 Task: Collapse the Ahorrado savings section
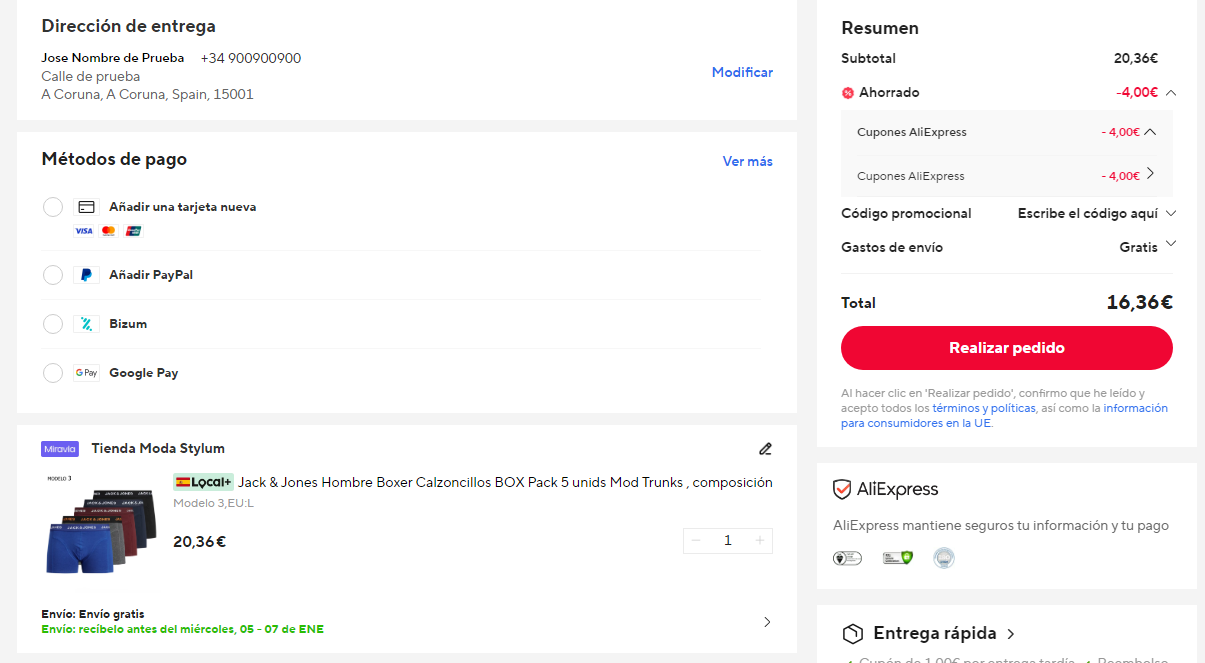click(1171, 93)
